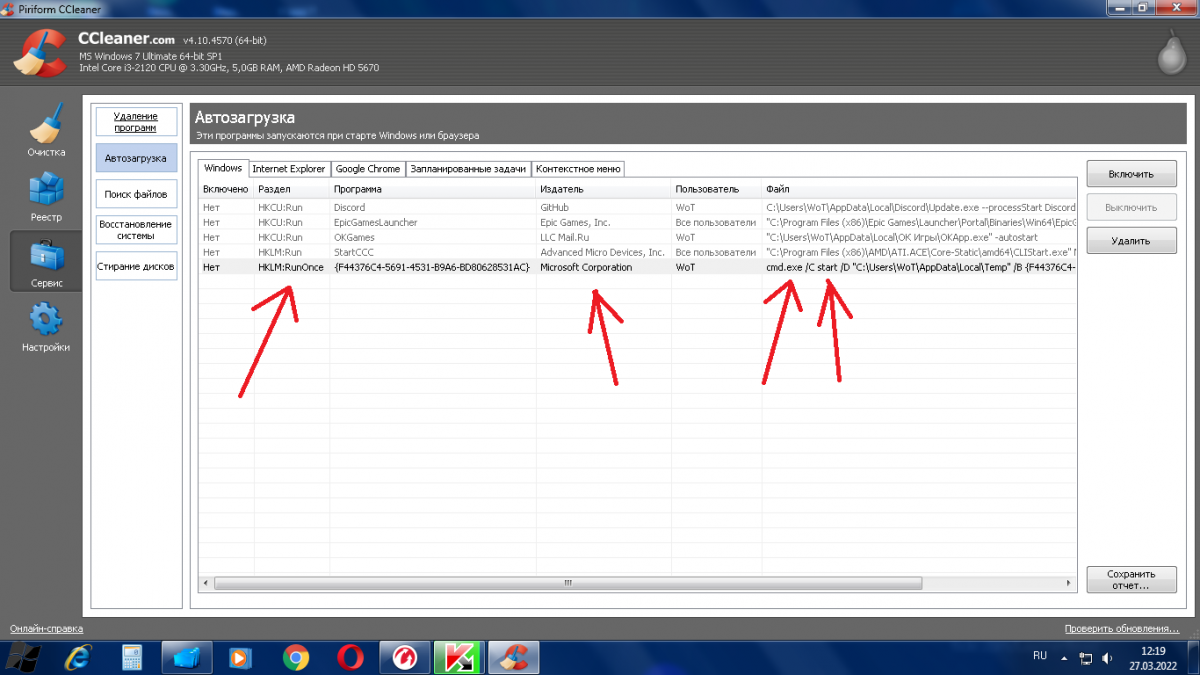Image resolution: width=1200 pixels, height=675 pixels.
Task: Click the Включить (Enable) button
Action: [x=1129, y=174]
